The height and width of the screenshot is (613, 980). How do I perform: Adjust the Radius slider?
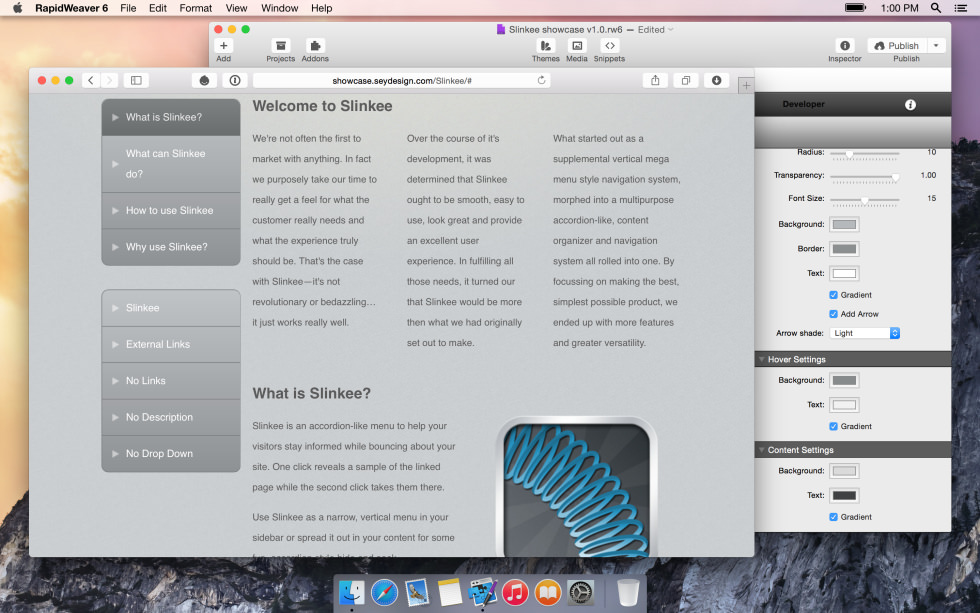click(x=864, y=153)
